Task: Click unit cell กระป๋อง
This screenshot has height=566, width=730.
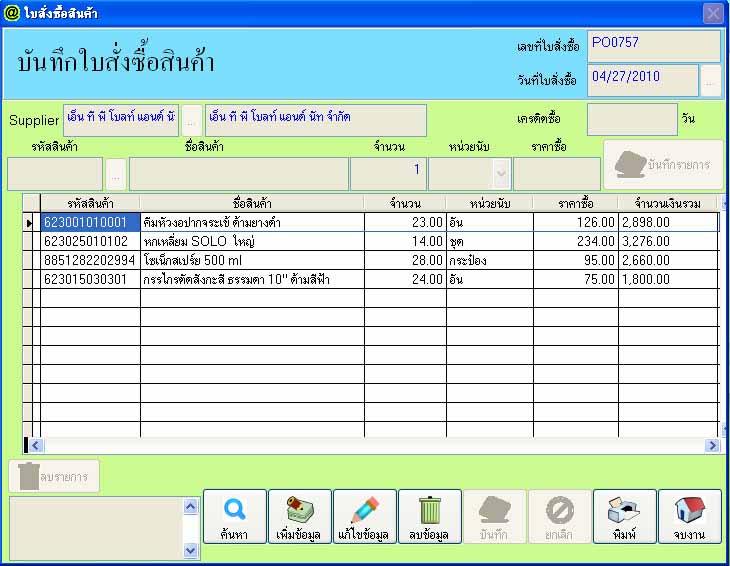Action: click(490, 261)
